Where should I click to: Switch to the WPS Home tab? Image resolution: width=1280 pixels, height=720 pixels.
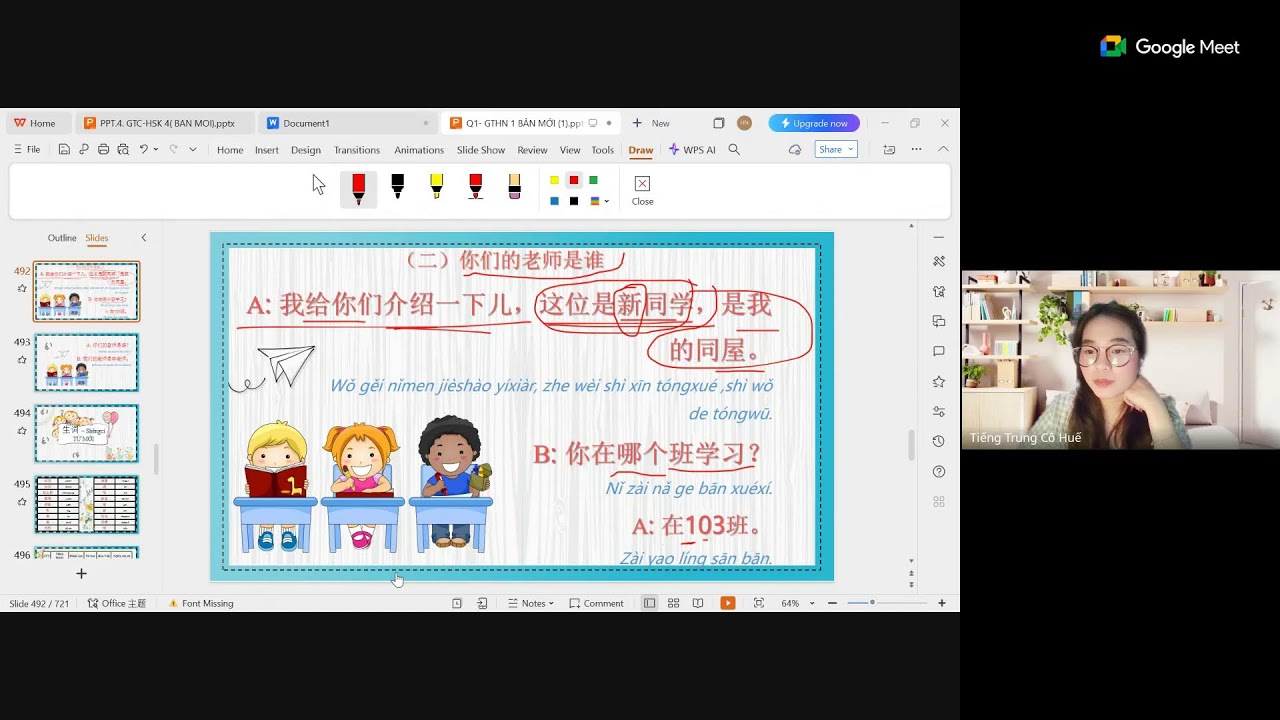point(35,123)
